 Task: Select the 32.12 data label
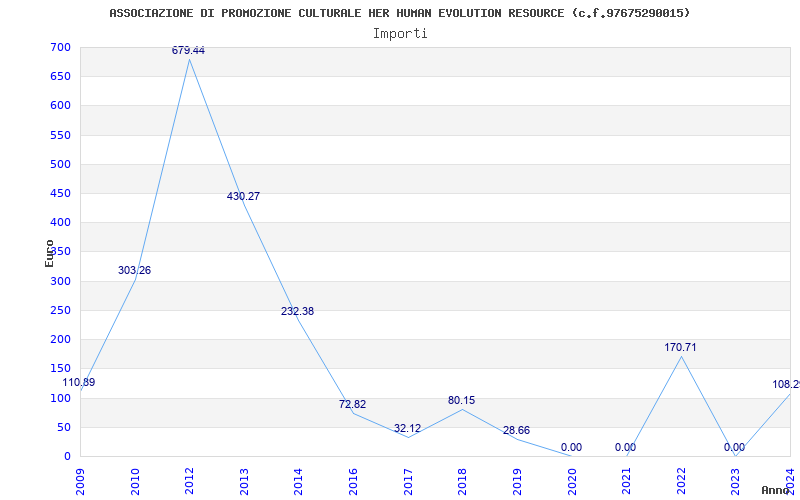point(407,429)
